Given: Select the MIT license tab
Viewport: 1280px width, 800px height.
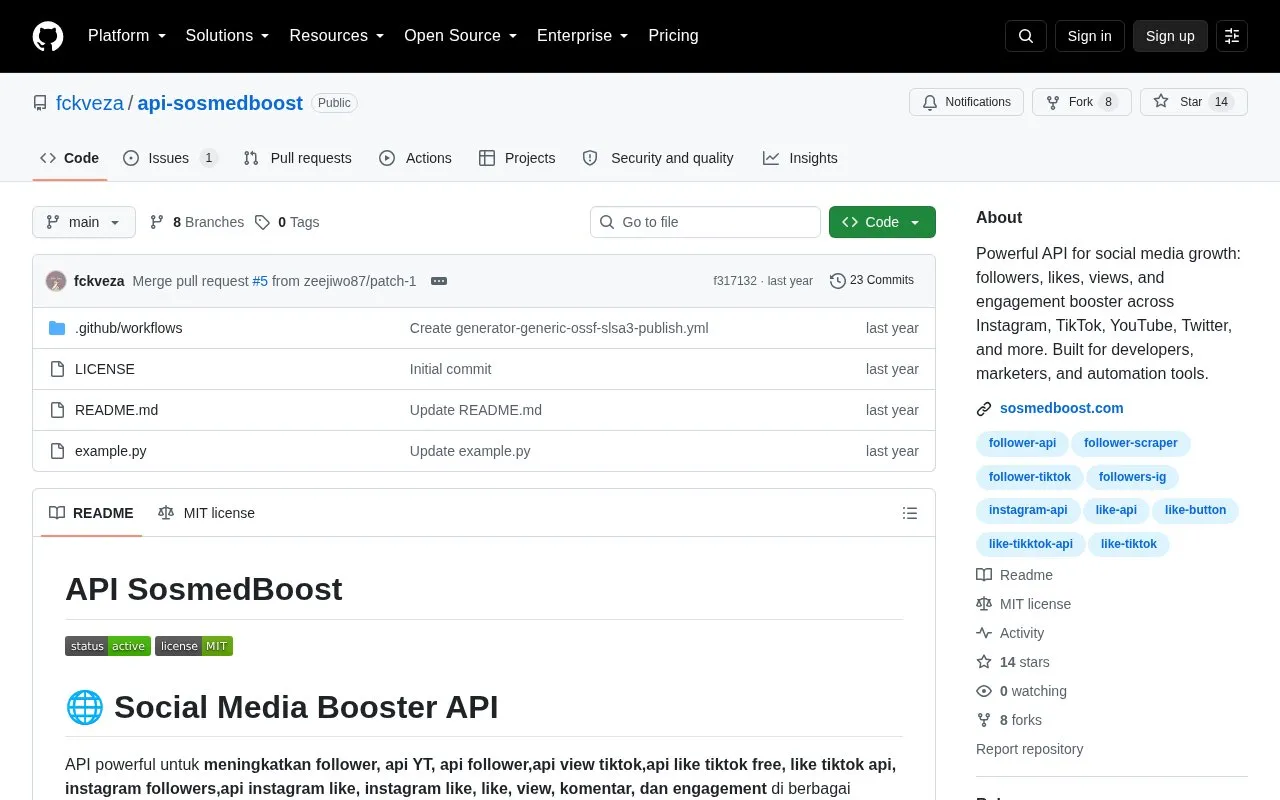Looking at the screenshot, I should point(207,513).
